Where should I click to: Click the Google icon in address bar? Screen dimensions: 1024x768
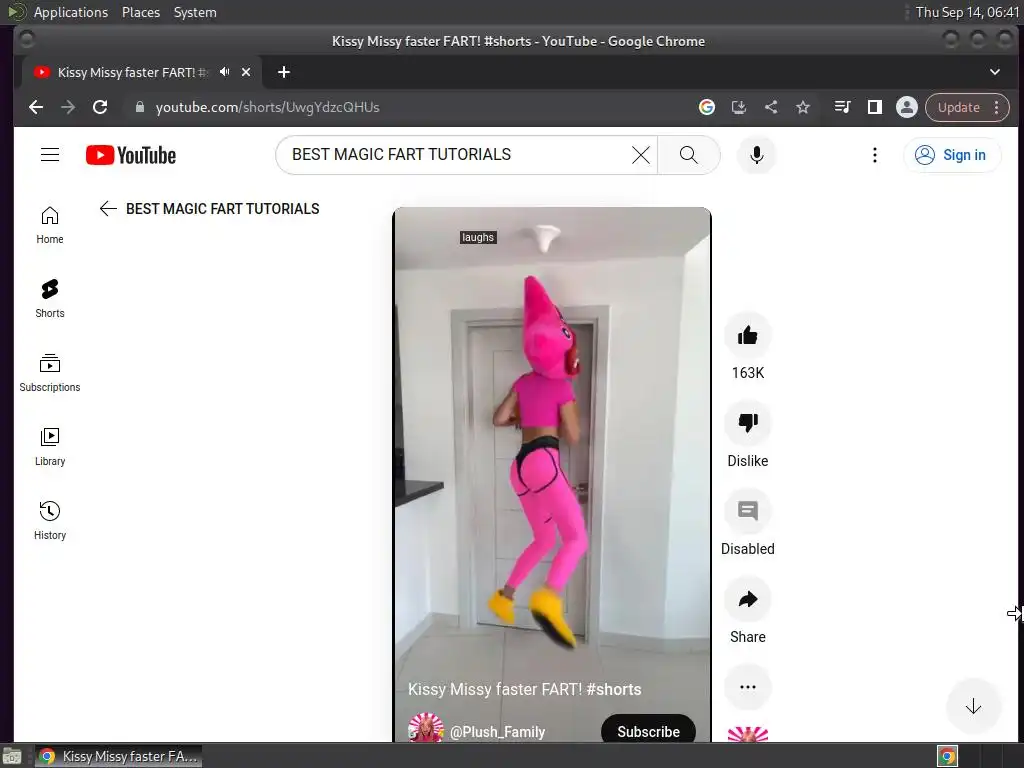click(707, 107)
